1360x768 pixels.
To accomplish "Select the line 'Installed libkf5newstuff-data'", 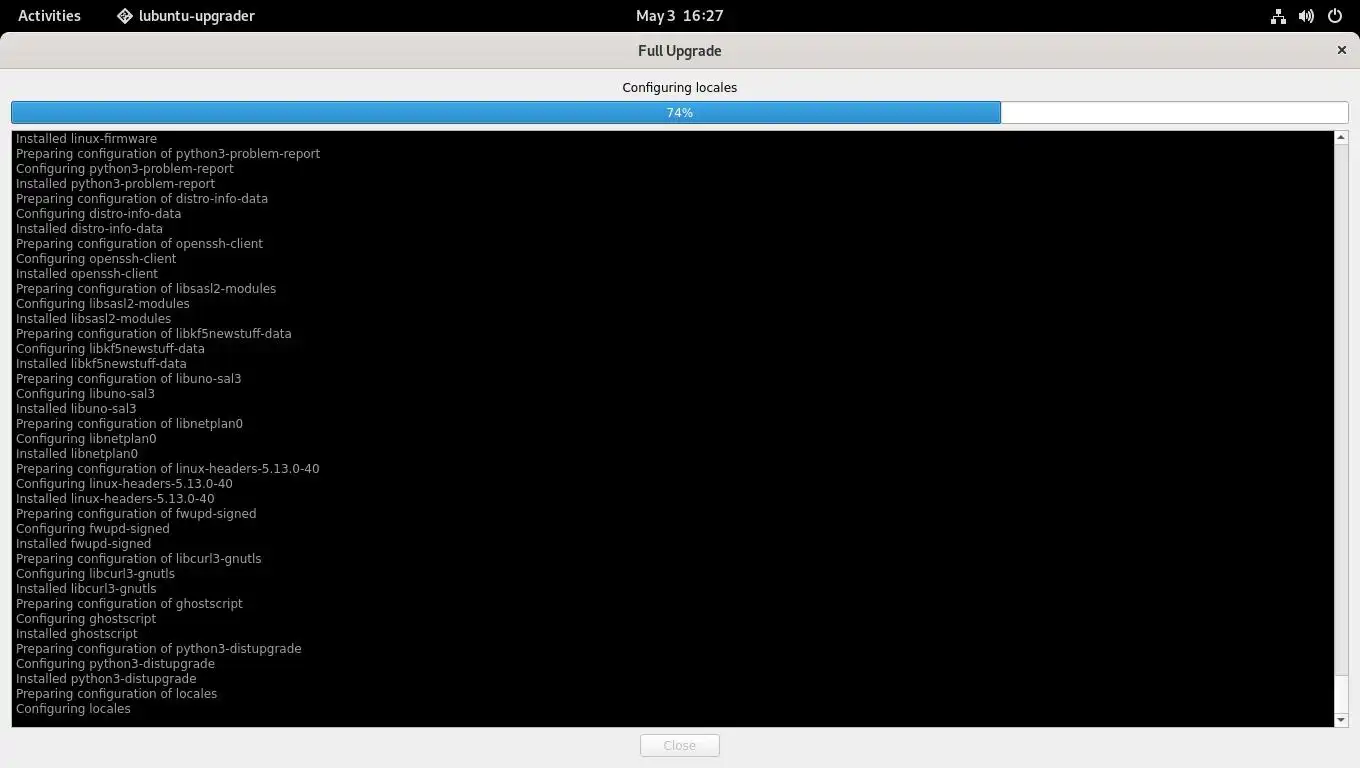I will (101, 364).
